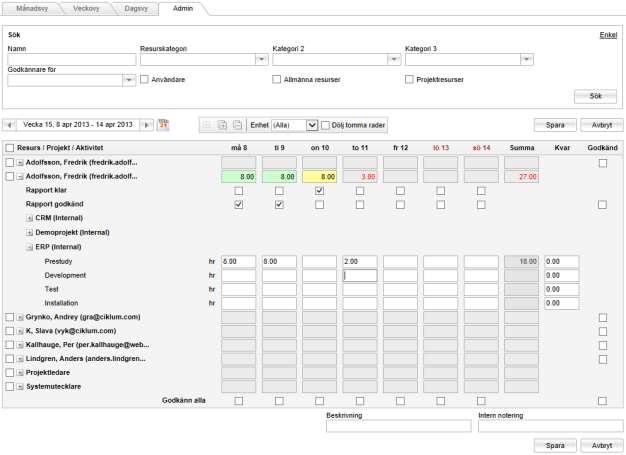Check the Användare checkbox
This screenshot has height=455, width=626.
point(144,79)
